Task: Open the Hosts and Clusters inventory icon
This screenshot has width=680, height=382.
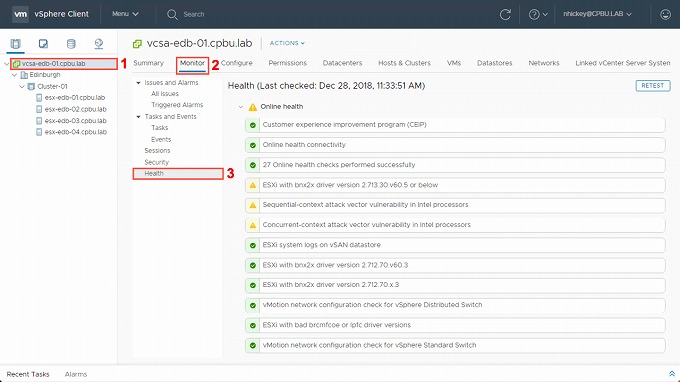Action: tap(16, 44)
